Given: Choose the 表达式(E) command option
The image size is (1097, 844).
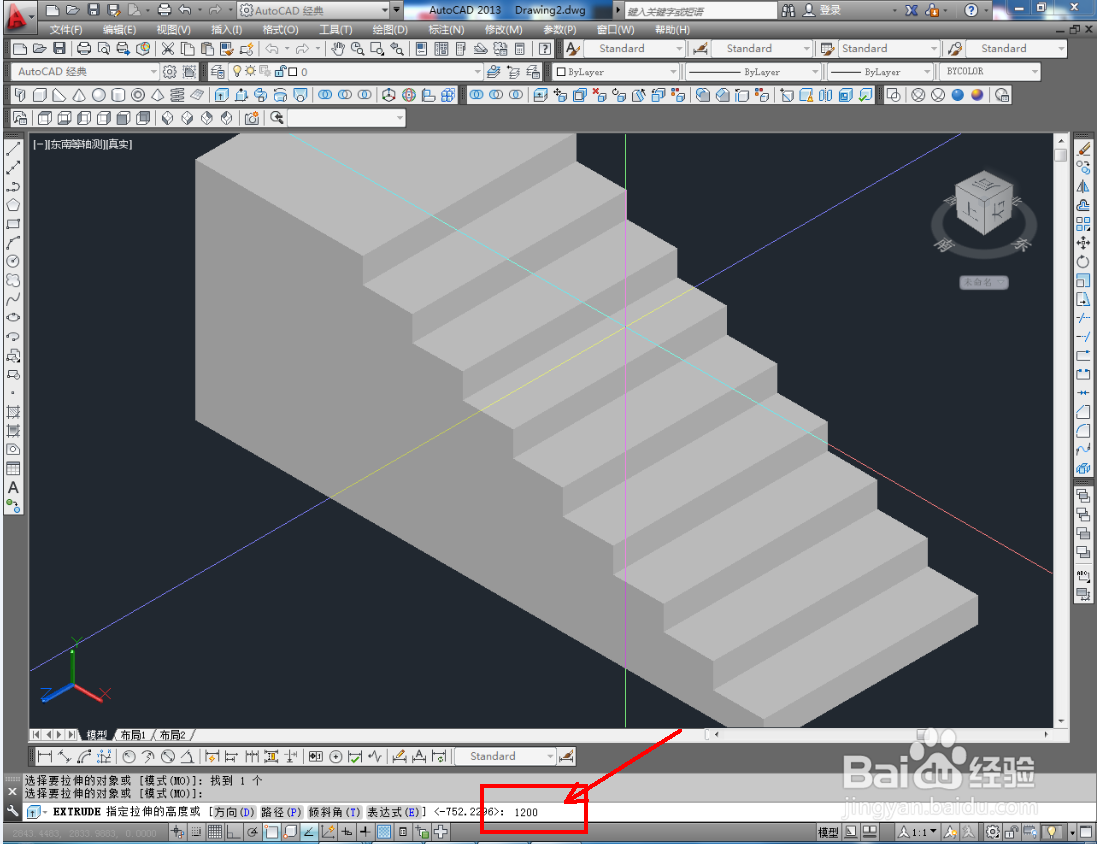Looking at the screenshot, I should [393, 812].
